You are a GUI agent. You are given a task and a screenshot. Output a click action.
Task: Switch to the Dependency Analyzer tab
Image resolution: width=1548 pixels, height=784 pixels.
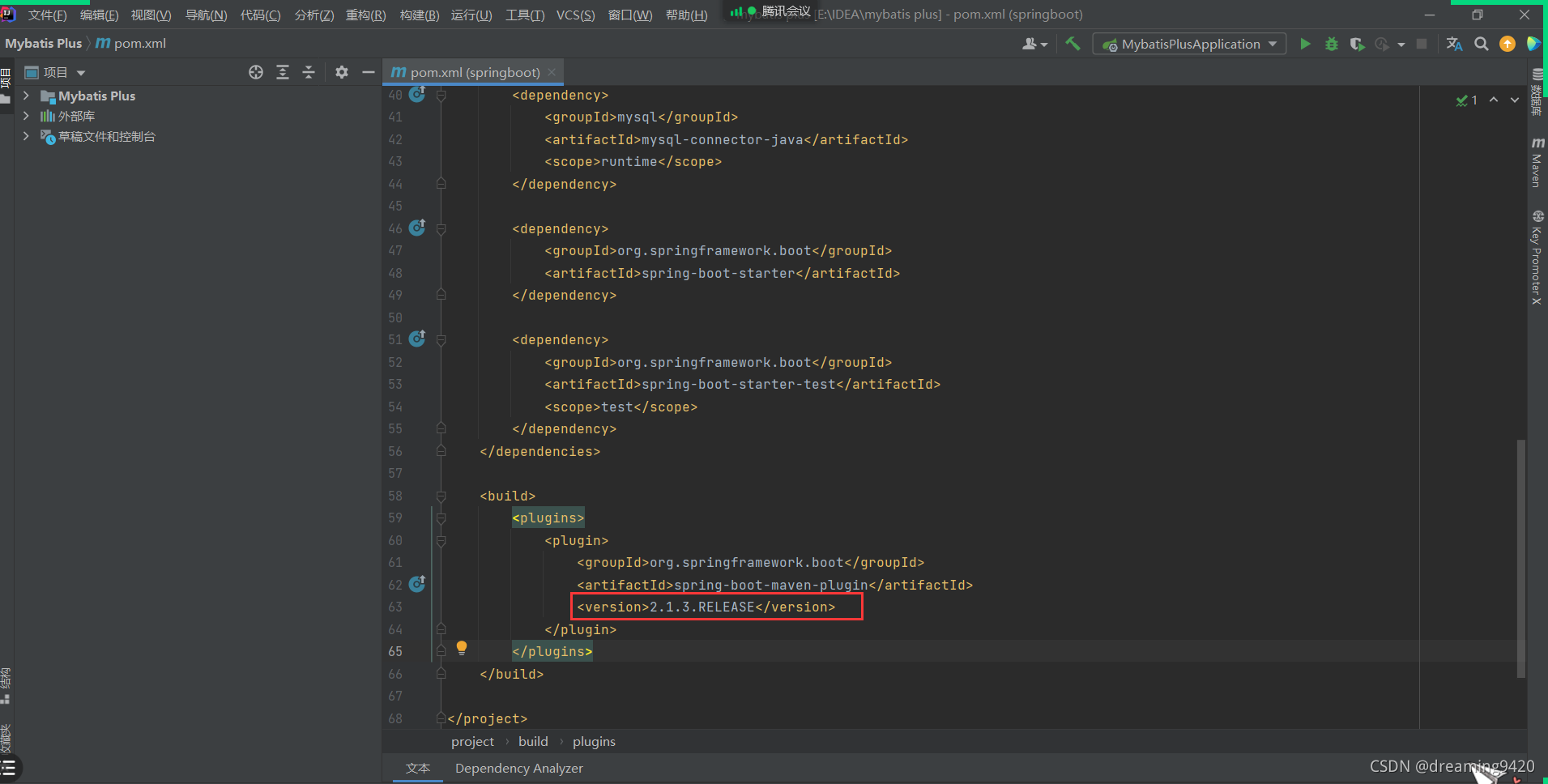pos(518,768)
